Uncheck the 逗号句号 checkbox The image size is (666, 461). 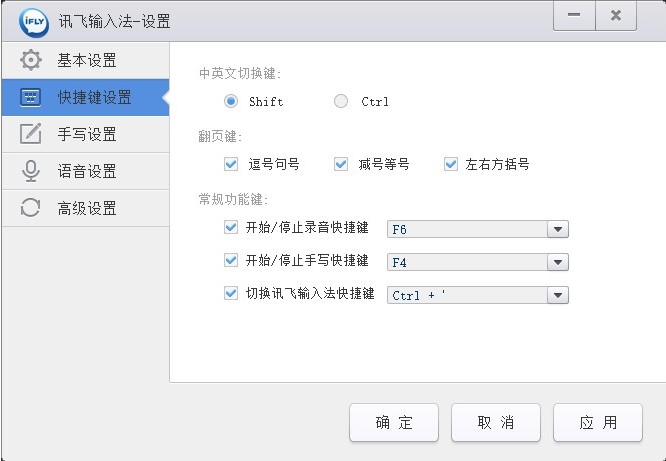tap(231, 164)
